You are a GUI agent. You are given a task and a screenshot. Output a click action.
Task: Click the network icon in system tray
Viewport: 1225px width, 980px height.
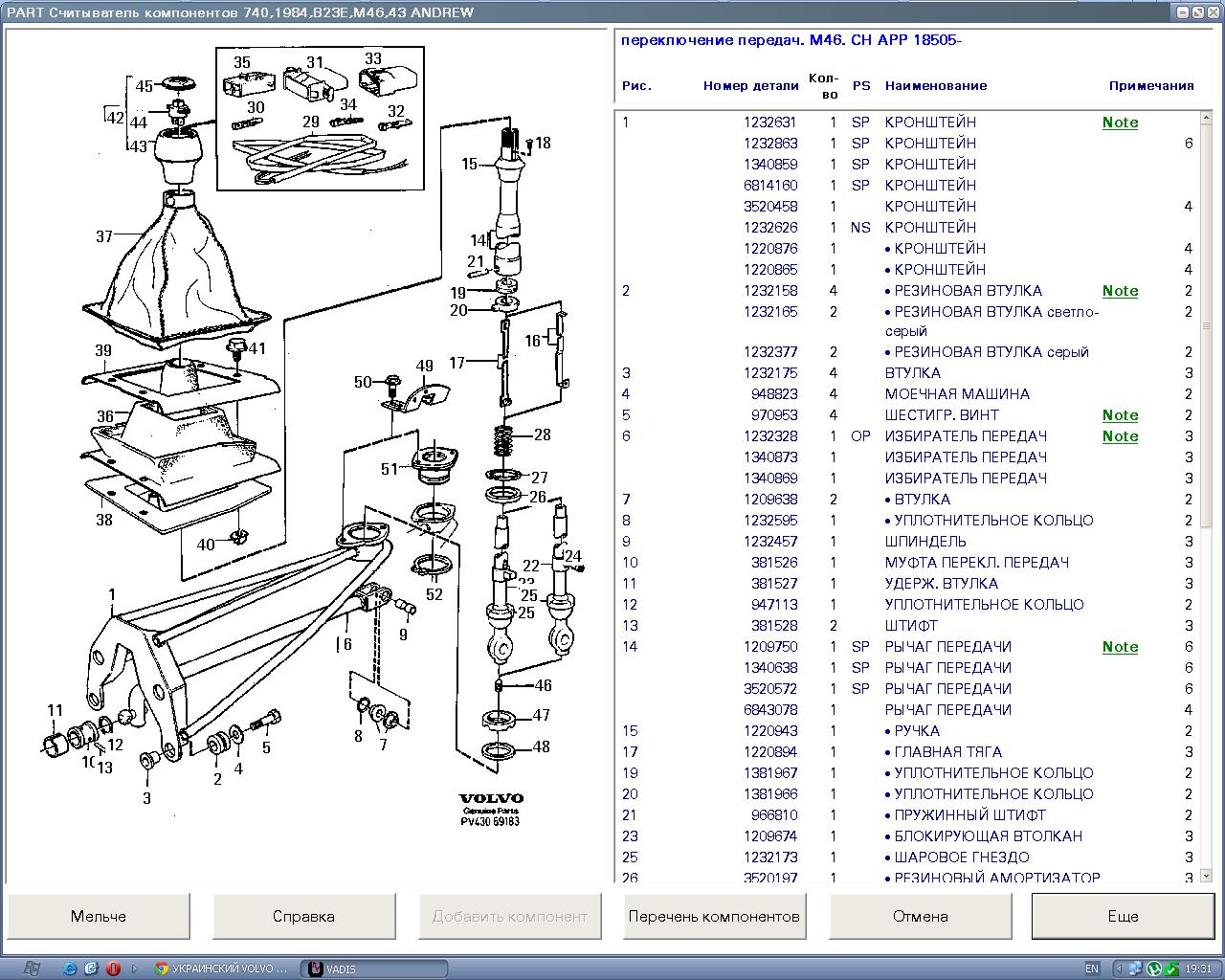pos(1135,969)
